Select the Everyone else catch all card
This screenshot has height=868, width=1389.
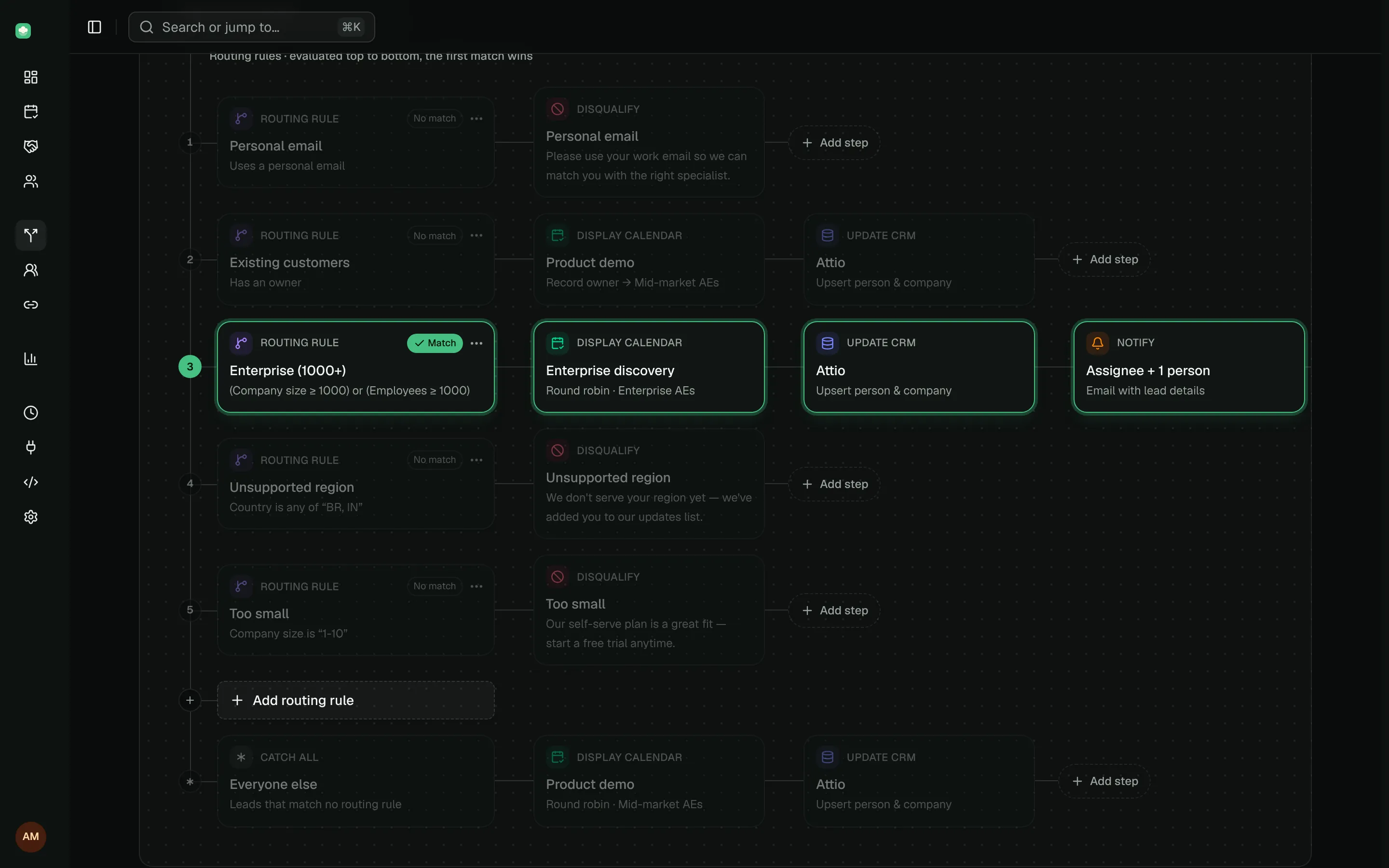pos(356,781)
